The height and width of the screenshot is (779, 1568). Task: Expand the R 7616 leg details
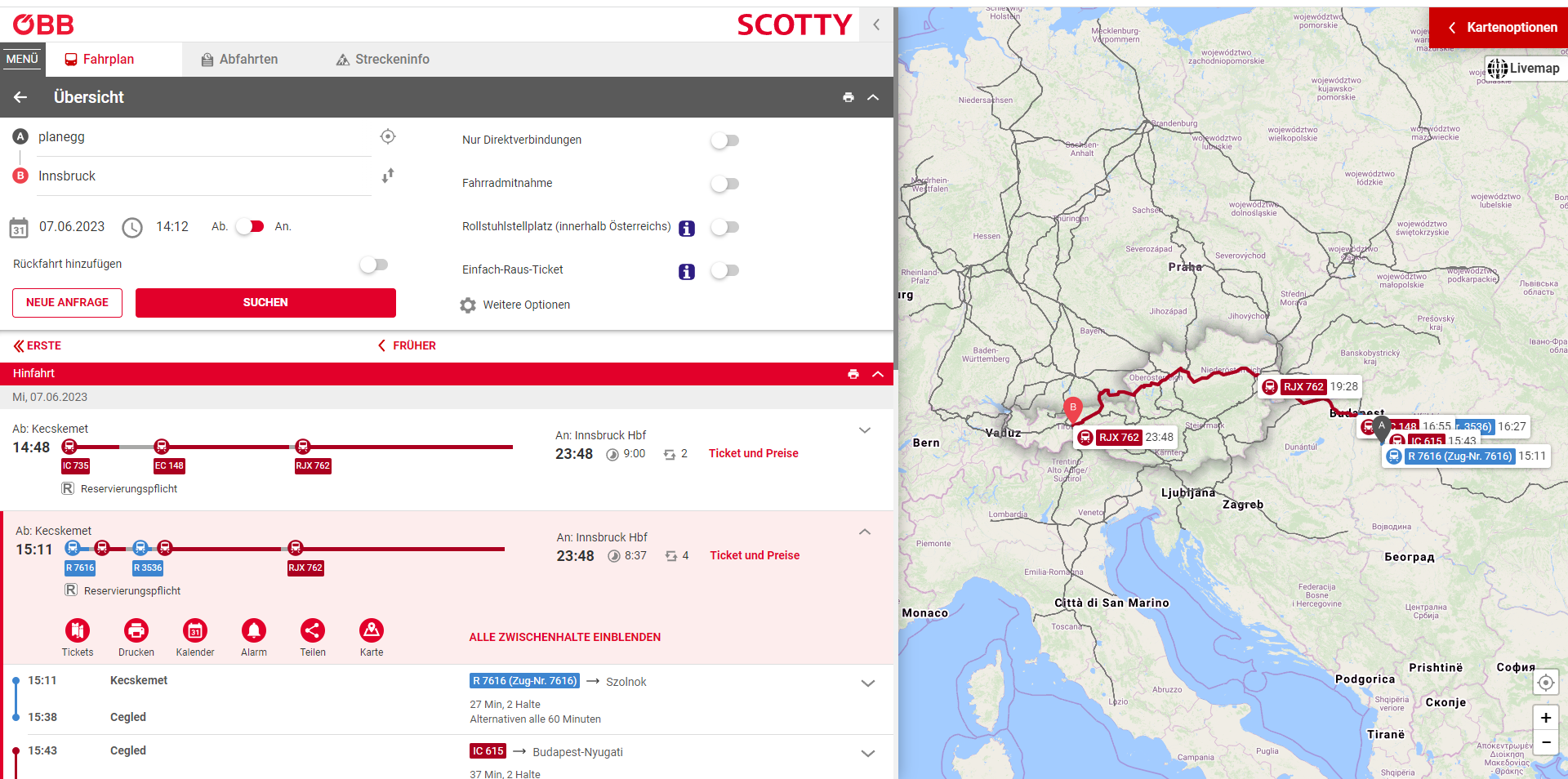(868, 683)
